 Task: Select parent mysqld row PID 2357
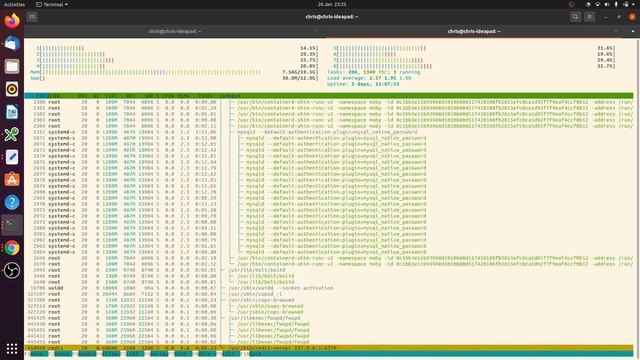pyautogui.click(x=329, y=132)
